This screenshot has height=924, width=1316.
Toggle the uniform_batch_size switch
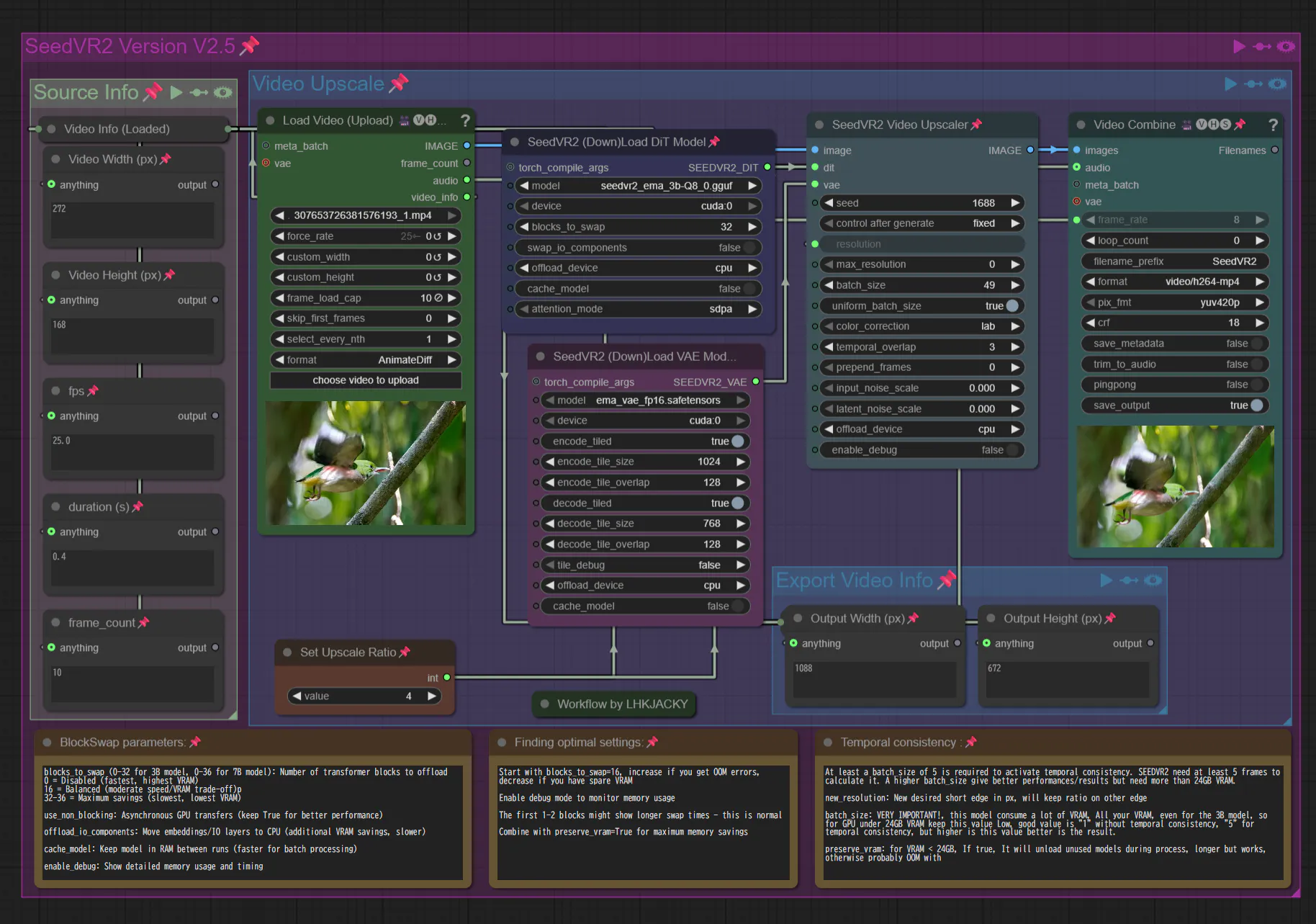(1011, 306)
